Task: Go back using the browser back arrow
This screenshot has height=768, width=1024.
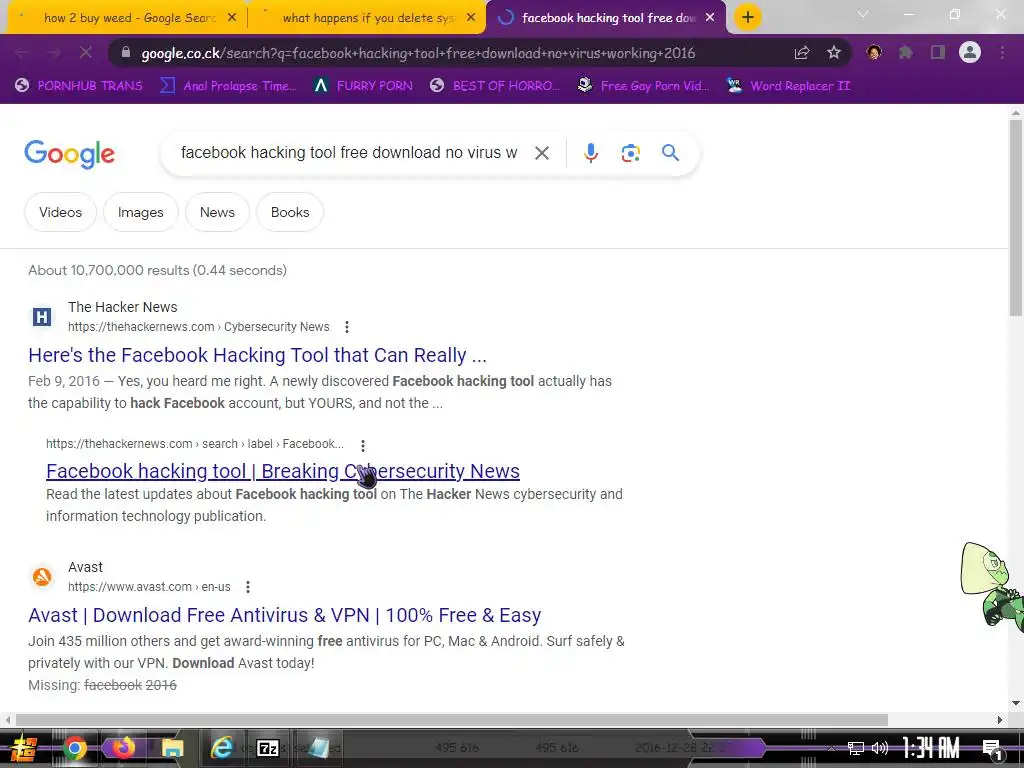Action: 22,52
